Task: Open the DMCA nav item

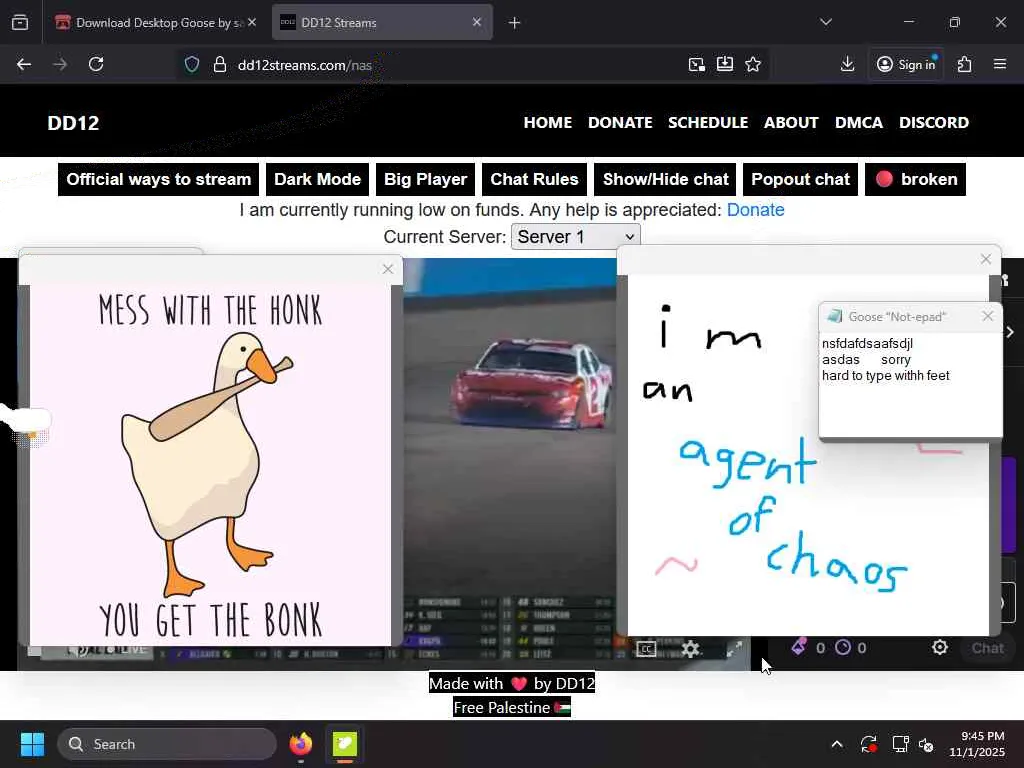Action: click(859, 123)
